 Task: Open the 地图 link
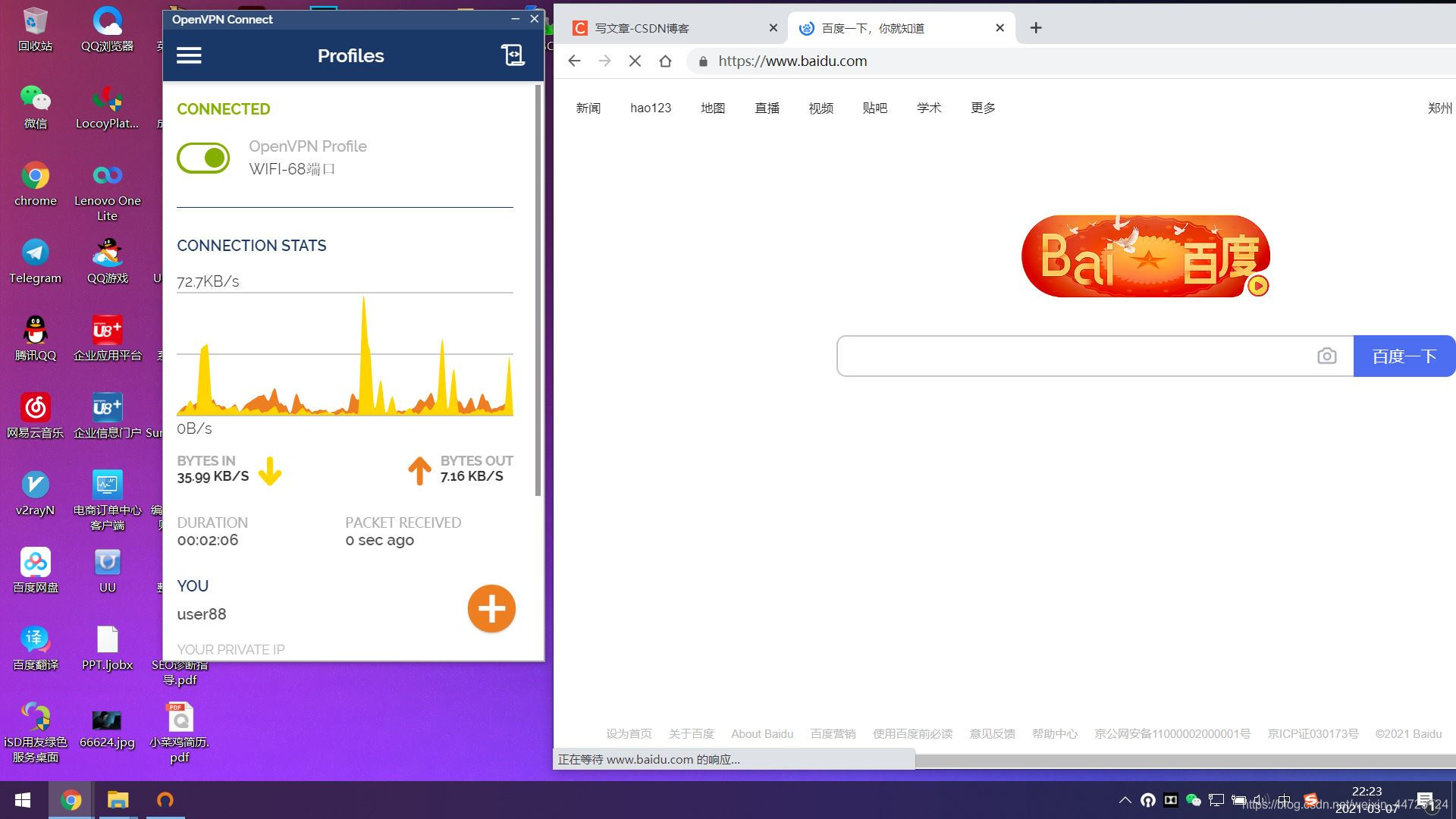713,108
